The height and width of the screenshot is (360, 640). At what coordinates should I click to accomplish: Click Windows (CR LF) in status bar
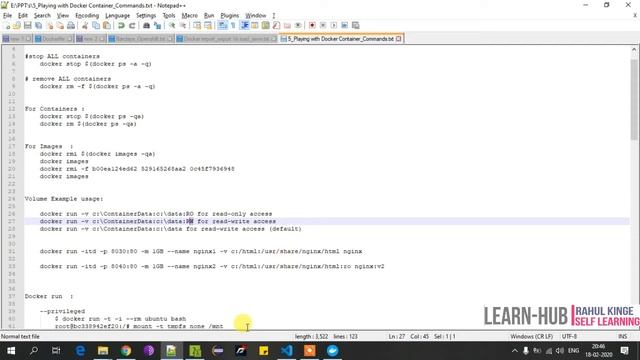point(531,337)
